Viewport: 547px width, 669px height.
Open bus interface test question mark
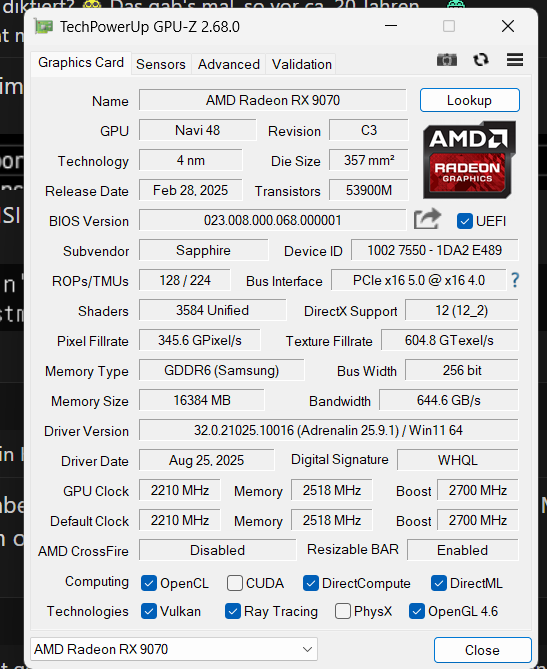tap(515, 280)
